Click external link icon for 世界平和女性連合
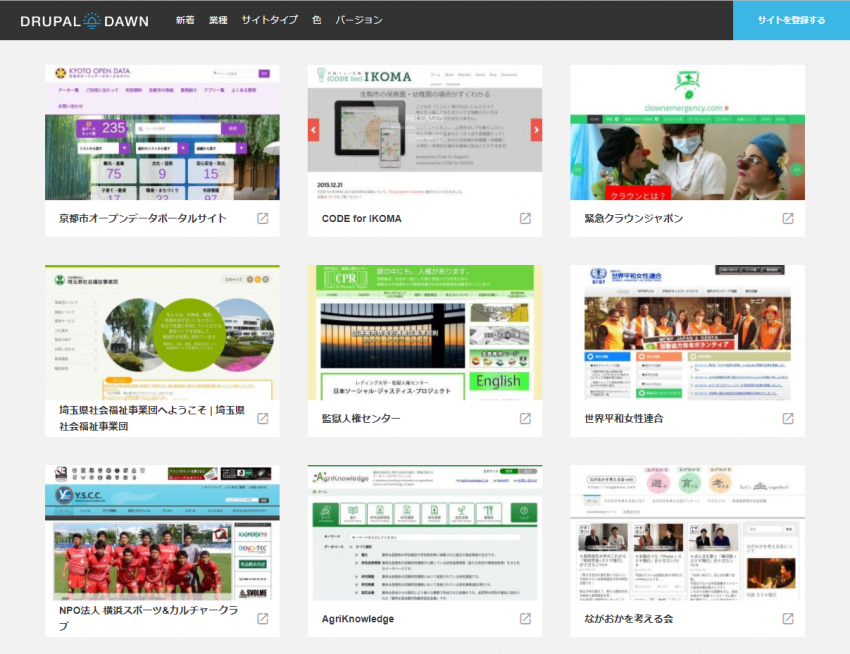The image size is (850, 654). 788,419
